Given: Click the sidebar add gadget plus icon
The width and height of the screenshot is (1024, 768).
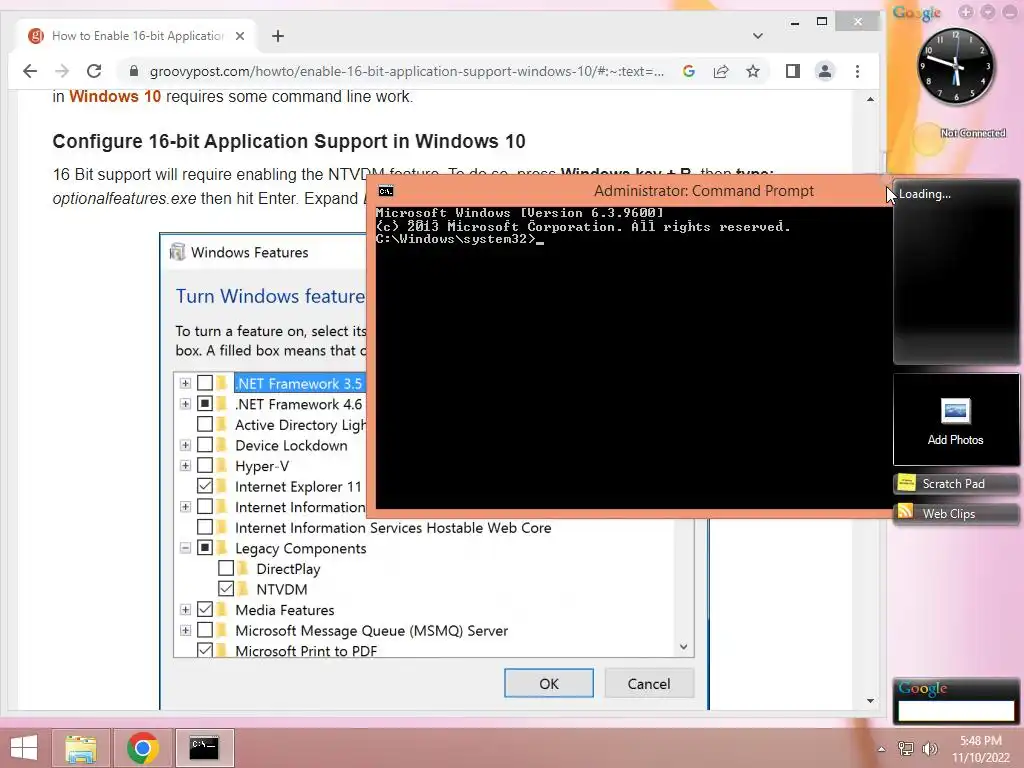Looking at the screenshot, I should [x=966, y=12].
